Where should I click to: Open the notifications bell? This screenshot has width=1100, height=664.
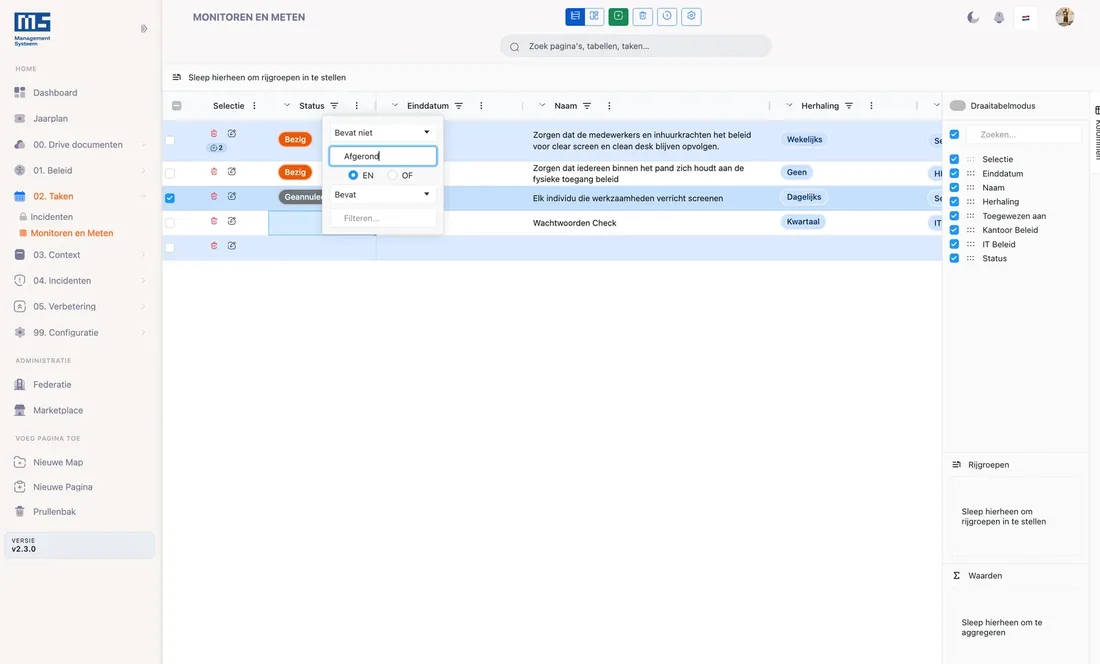[999, 18]
